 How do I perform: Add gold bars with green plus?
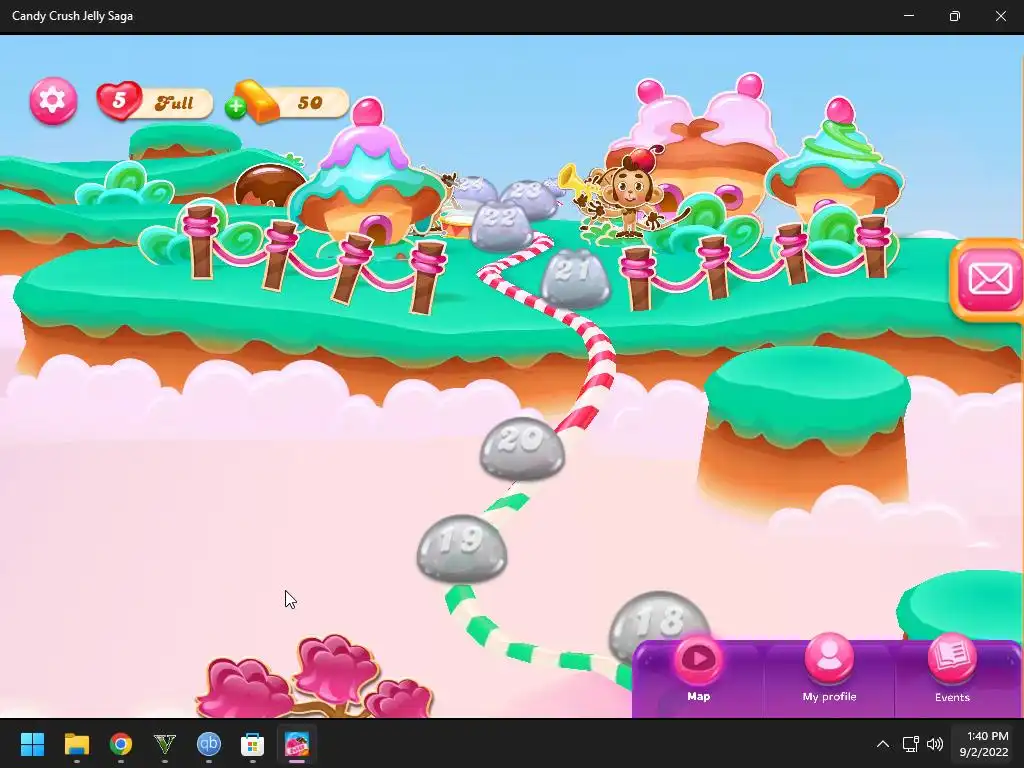click(235, 108)
